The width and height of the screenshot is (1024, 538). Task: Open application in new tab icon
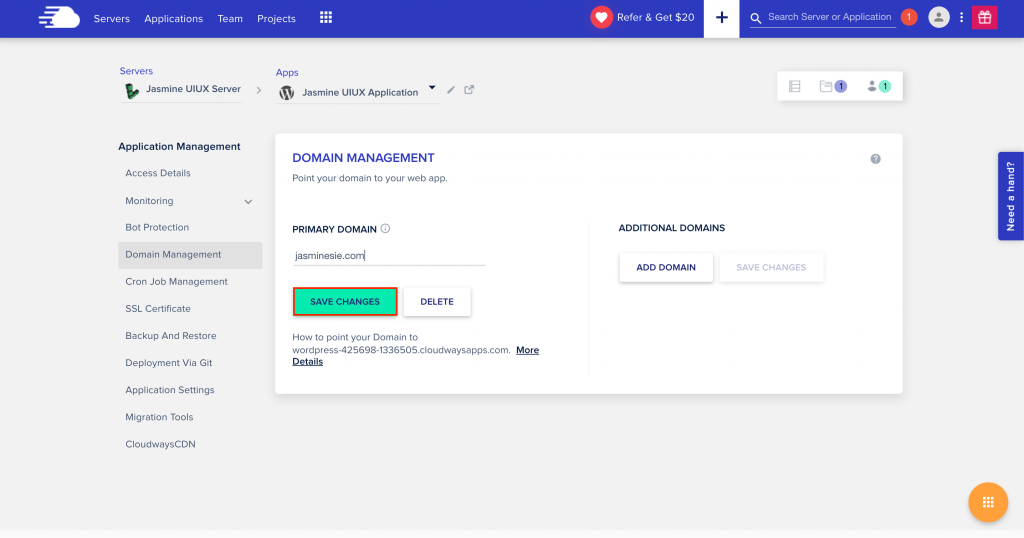[469, 90]
